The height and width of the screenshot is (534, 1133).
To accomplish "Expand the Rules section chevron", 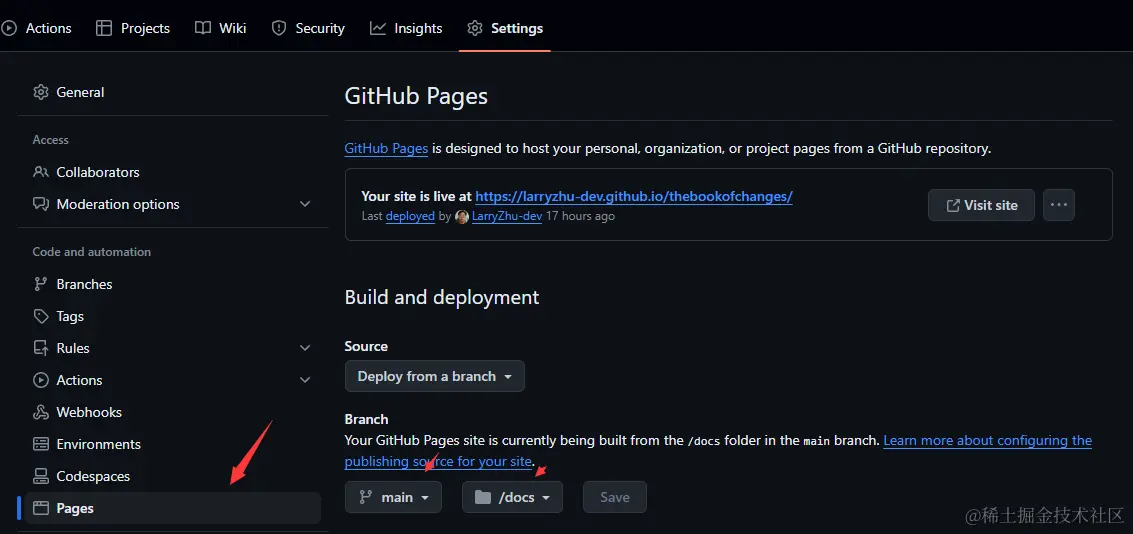I will (305, 348).
